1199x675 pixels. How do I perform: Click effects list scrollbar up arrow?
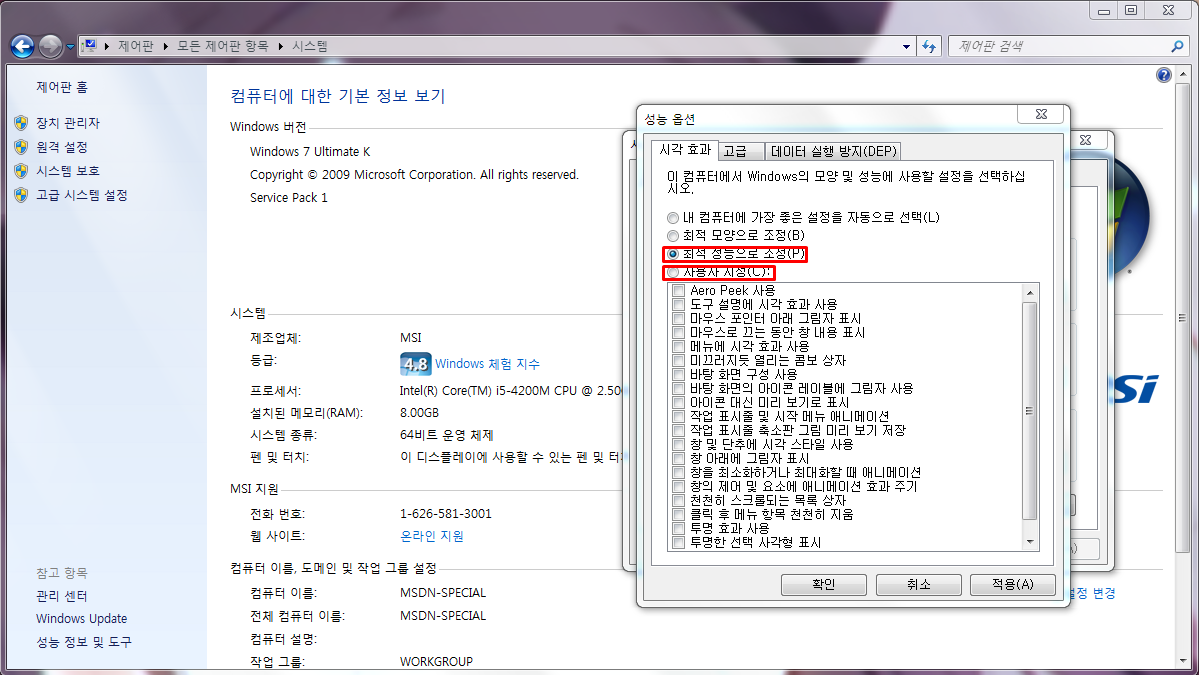(x=1030, y=293)
